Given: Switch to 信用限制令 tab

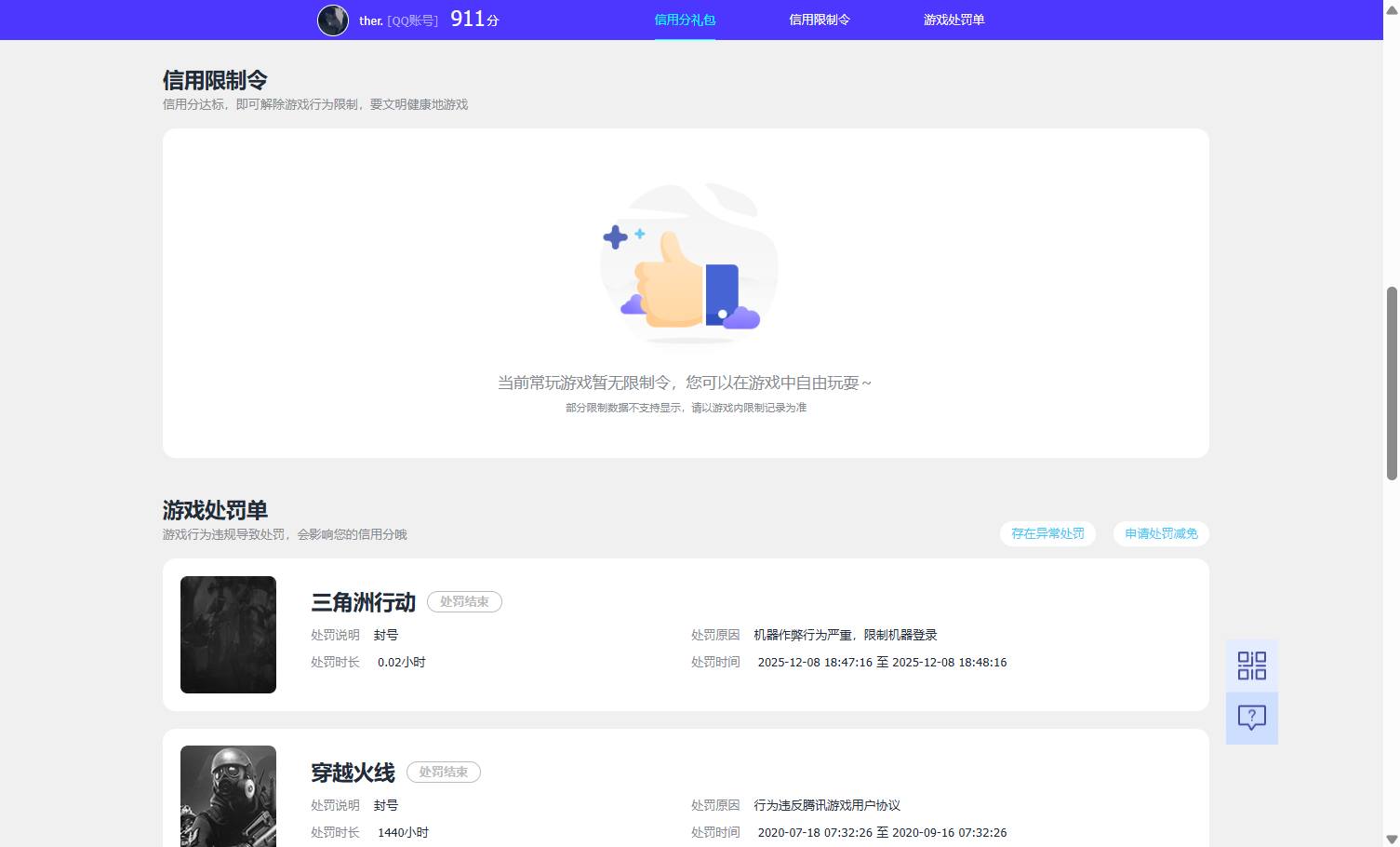Looking at the screenshot, I should (x=820, y=20).
